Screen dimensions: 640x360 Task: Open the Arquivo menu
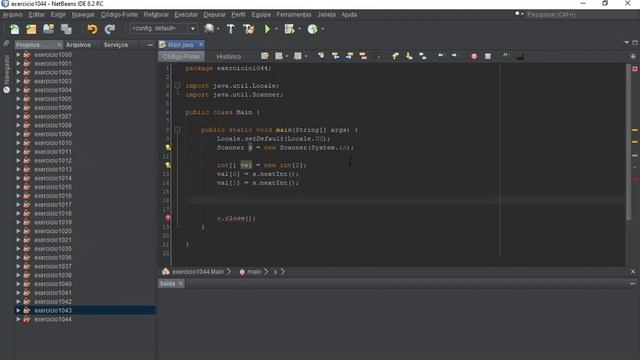(x=13, y=15)
